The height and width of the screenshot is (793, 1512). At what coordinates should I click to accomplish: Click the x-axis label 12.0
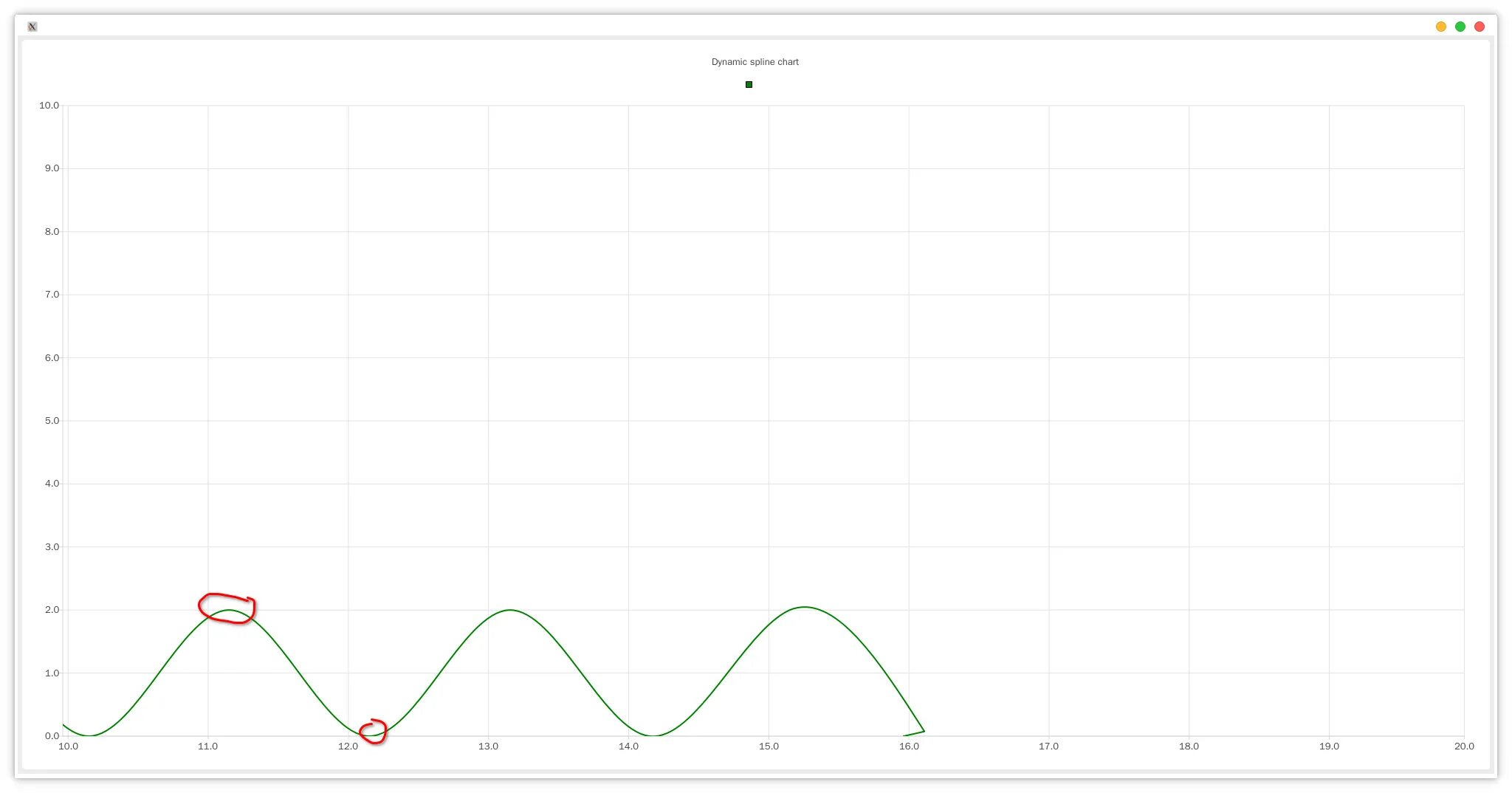[348, 746]
